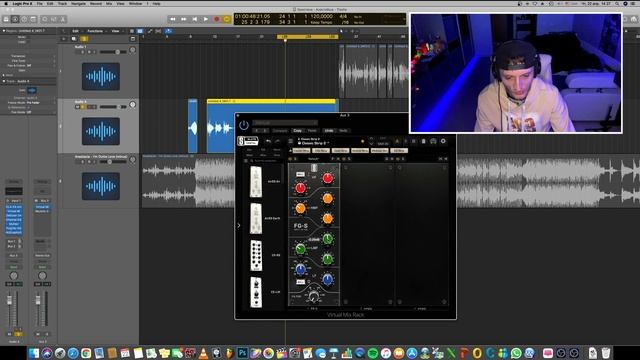Open Google Chrome from the Dock
Screen dimensions: 640x360
(86, 353)
